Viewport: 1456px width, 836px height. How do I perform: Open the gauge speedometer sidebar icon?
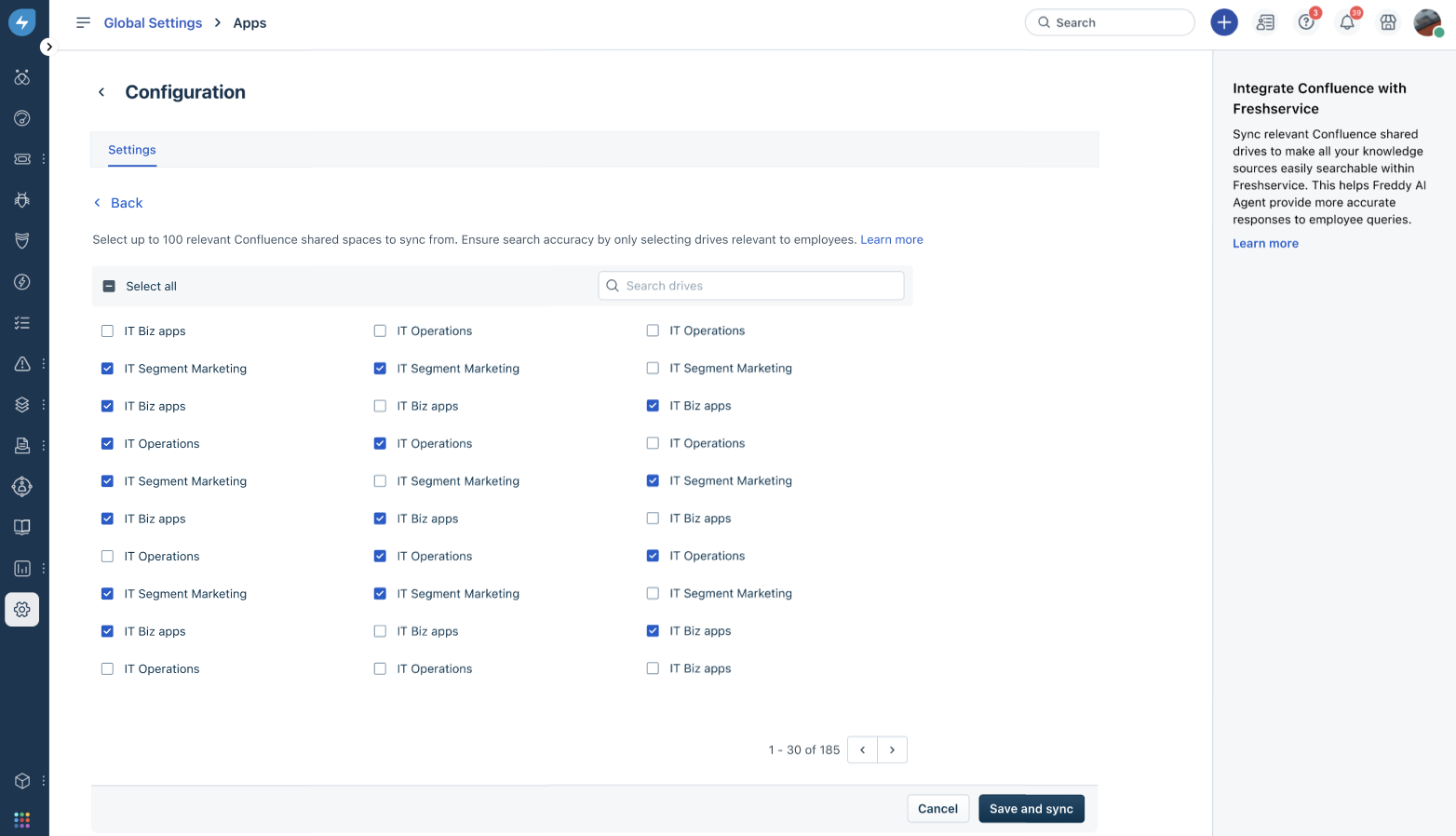click(x=22, y=118)
